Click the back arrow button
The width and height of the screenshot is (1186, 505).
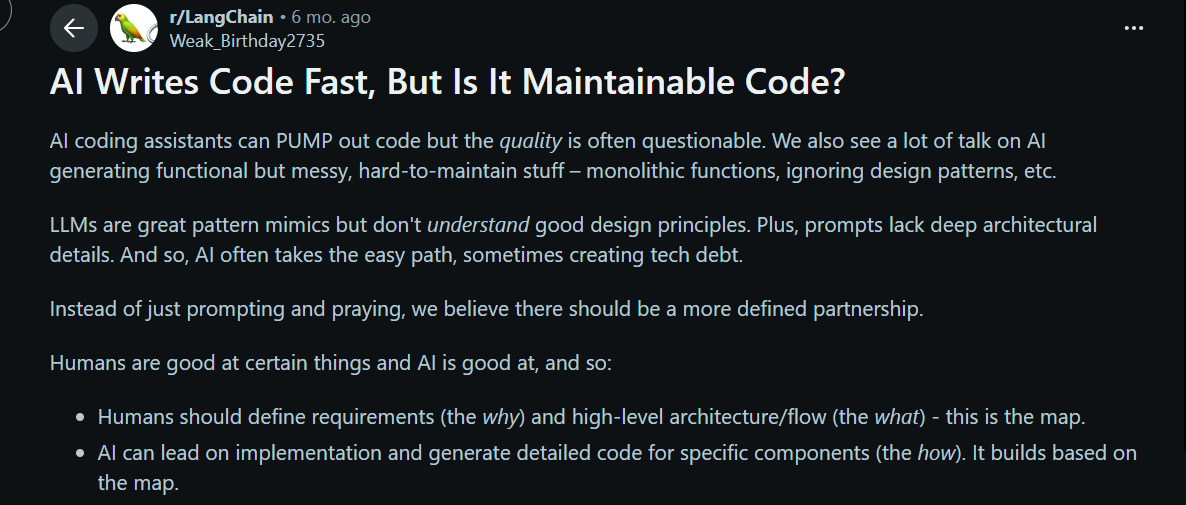point(74,29)
